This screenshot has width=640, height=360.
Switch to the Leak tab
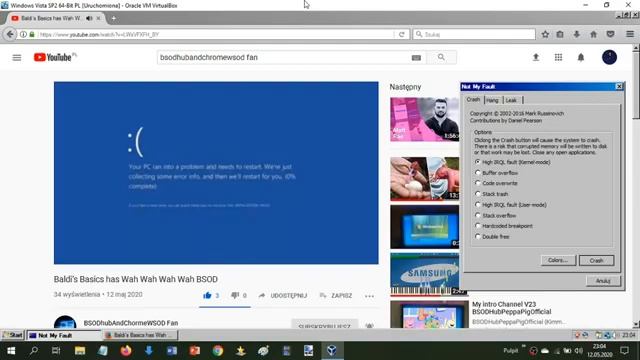pyautogui.click(x=511, y=100)
